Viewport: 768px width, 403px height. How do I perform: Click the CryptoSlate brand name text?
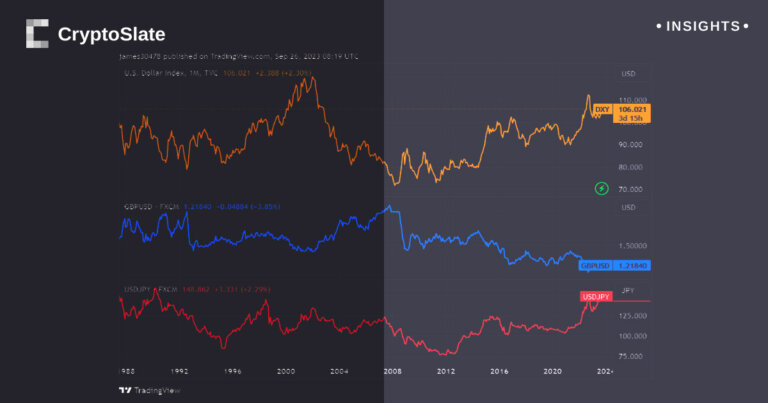point(112,35)
